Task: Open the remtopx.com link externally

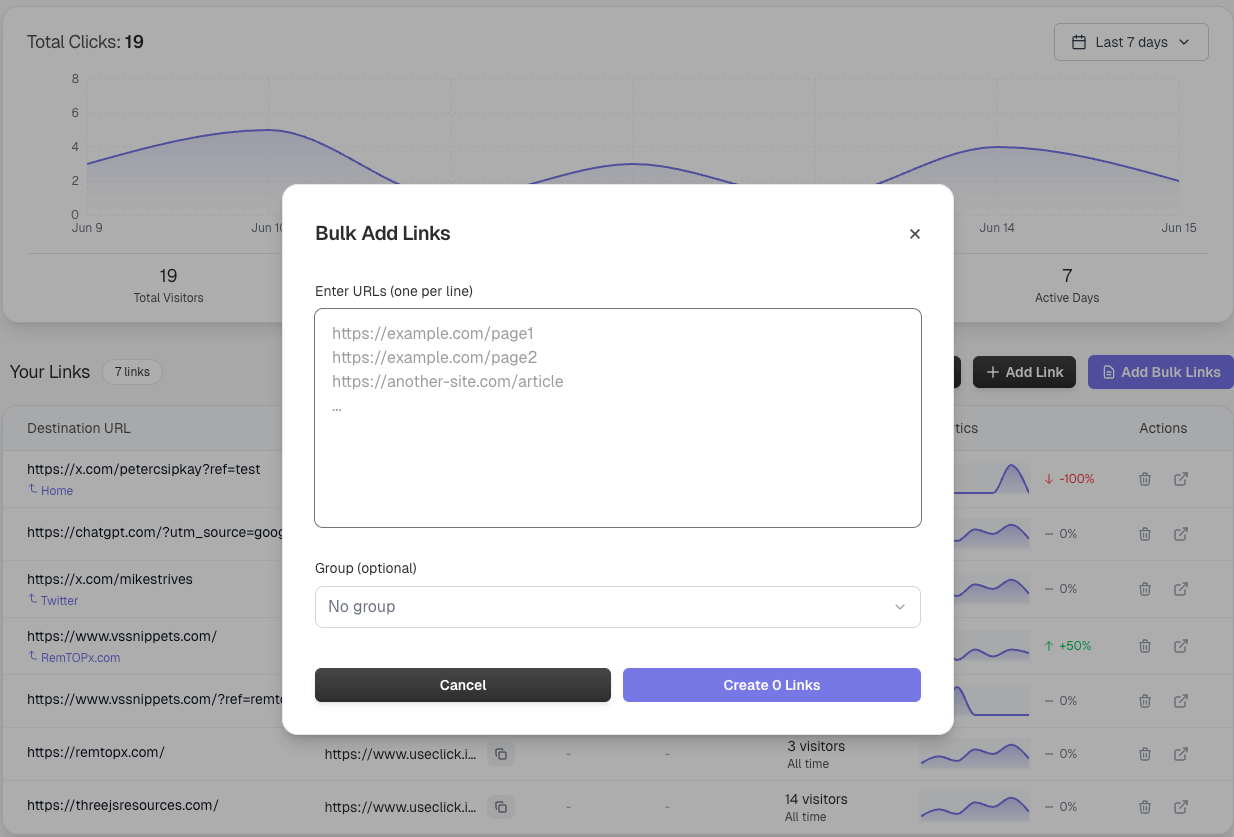Action: pos(1180,754)
